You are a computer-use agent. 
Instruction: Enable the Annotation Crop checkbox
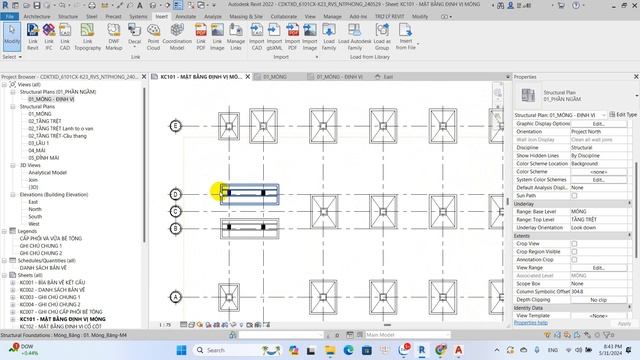pyautogui.click(x=574, y=260)
